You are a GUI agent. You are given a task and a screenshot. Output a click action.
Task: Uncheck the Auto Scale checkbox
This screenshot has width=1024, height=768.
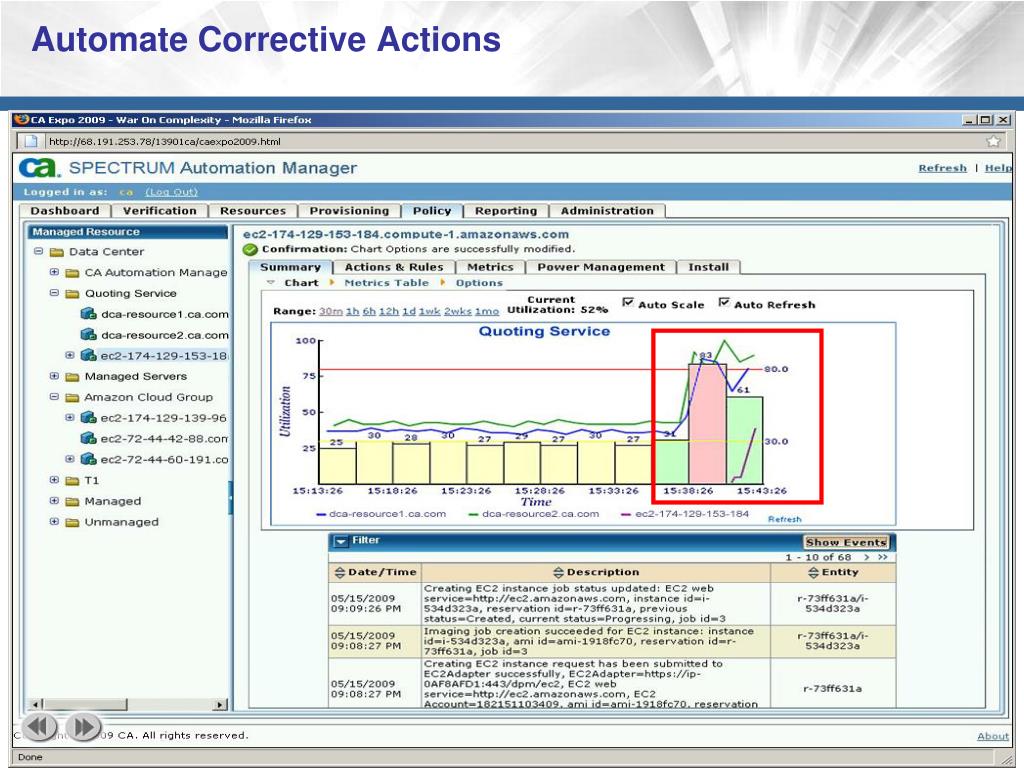628,303
